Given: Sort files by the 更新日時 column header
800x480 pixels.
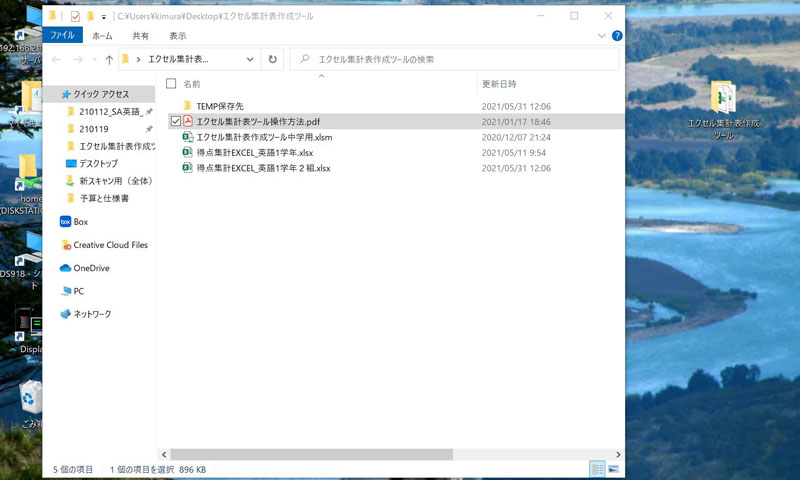Looking at the screenshot, I should pos(500,84).
